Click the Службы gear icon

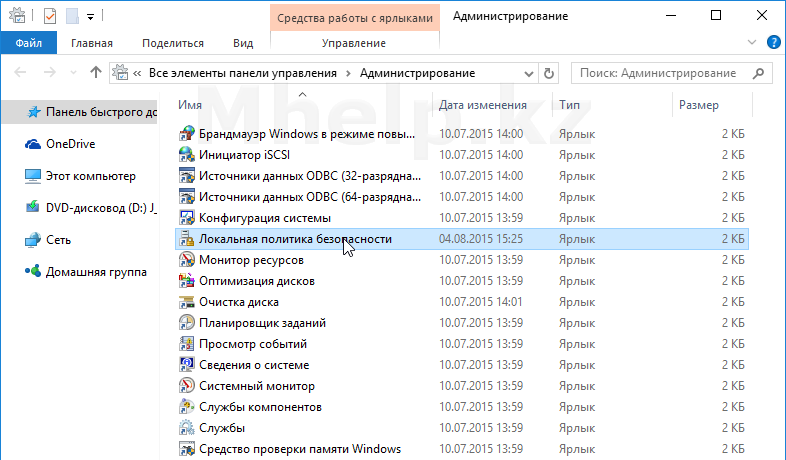pyautogui.click(x=186, y=428)
